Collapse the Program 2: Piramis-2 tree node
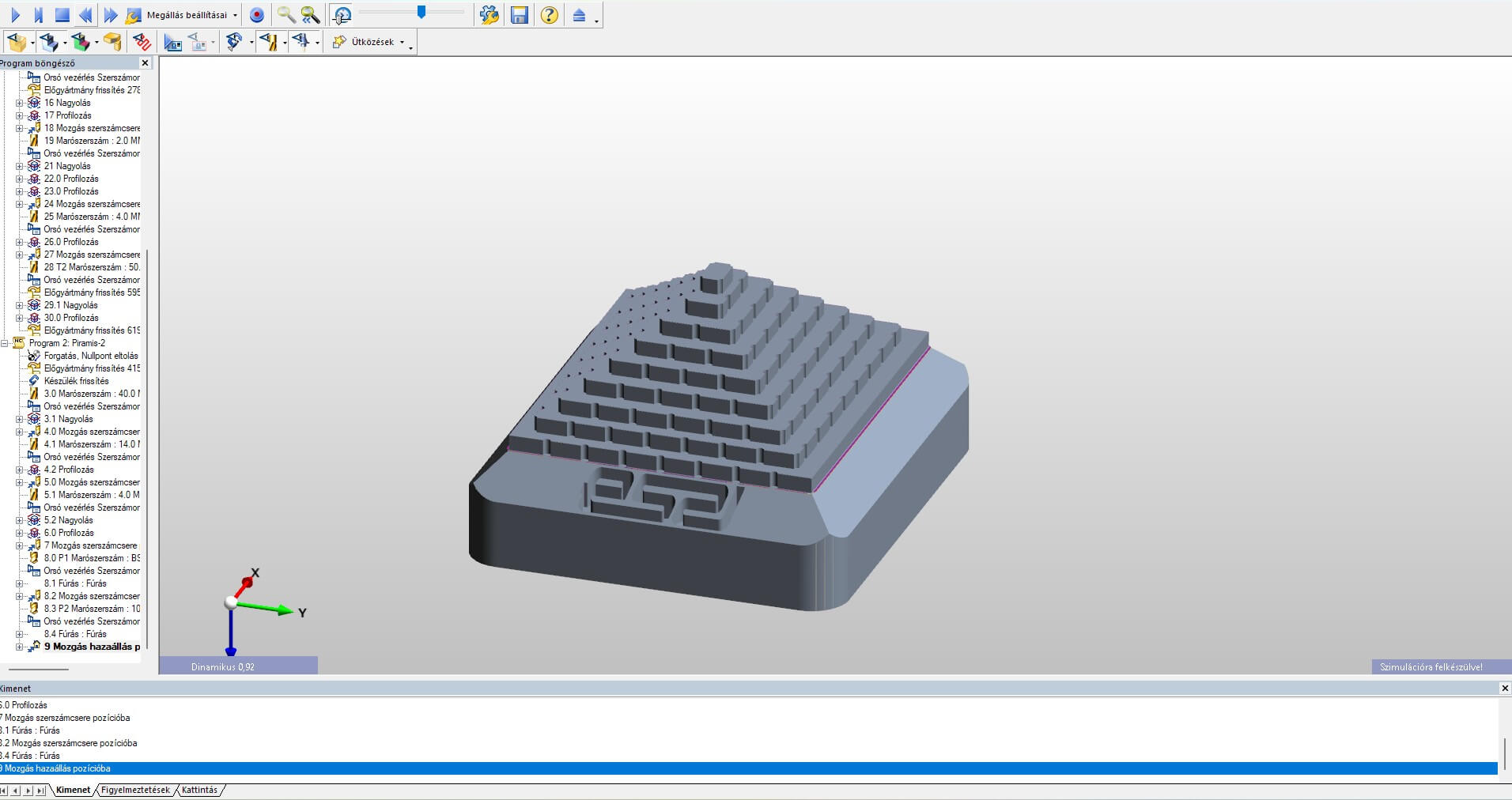The height and width of the screenshot is (800, 1512). click(x=6, y=343)
